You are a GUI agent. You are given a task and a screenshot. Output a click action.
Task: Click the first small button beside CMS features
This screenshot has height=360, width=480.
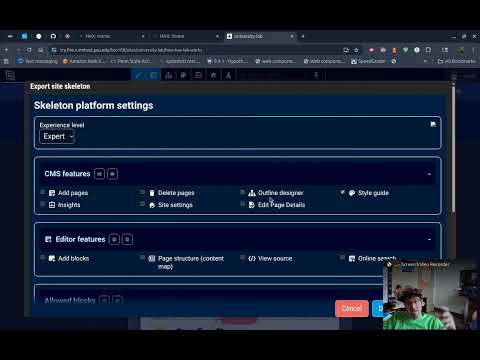point(99,174)
